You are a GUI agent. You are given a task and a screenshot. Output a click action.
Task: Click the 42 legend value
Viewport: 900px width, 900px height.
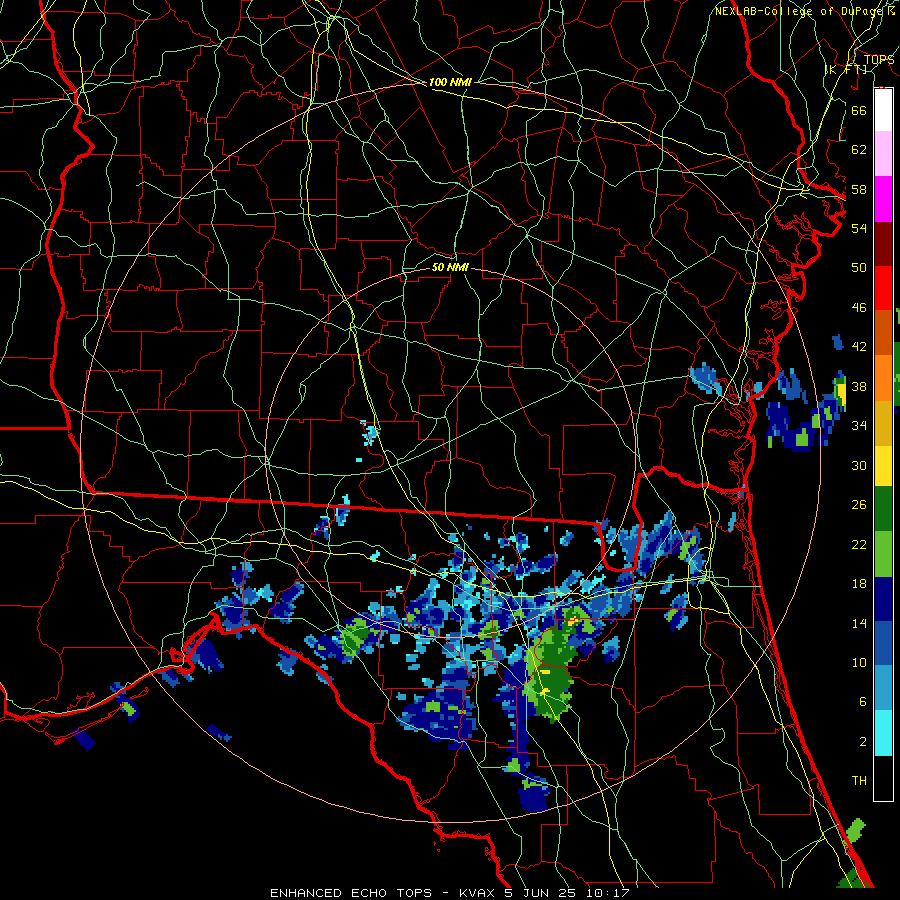pyautogui.click(x=859, y=347)
